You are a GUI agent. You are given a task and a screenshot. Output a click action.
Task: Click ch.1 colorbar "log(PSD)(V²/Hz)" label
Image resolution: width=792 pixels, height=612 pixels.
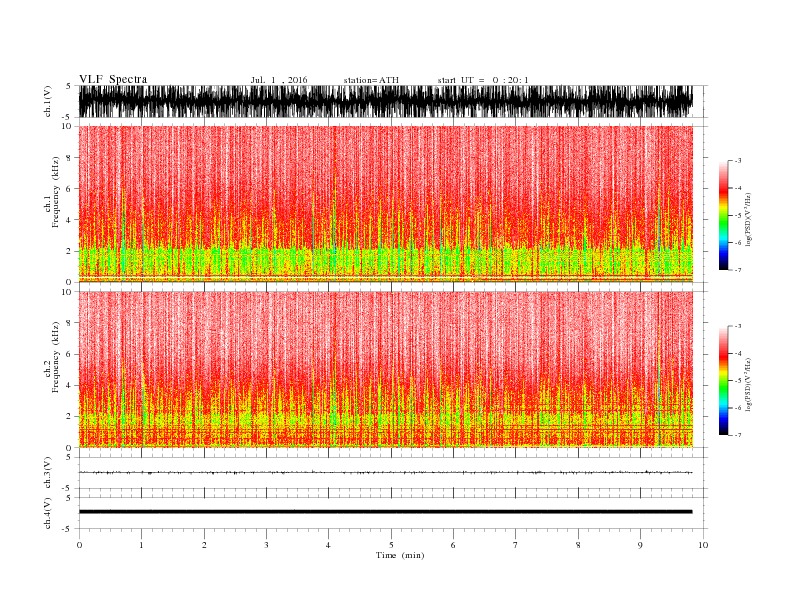[748, 220]
